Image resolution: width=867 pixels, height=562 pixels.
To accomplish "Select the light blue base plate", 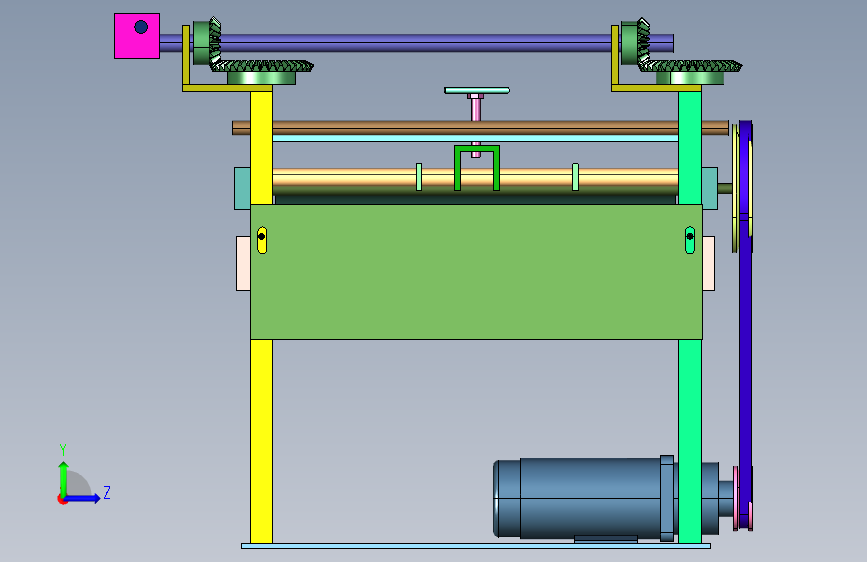I will click(476, 546).
